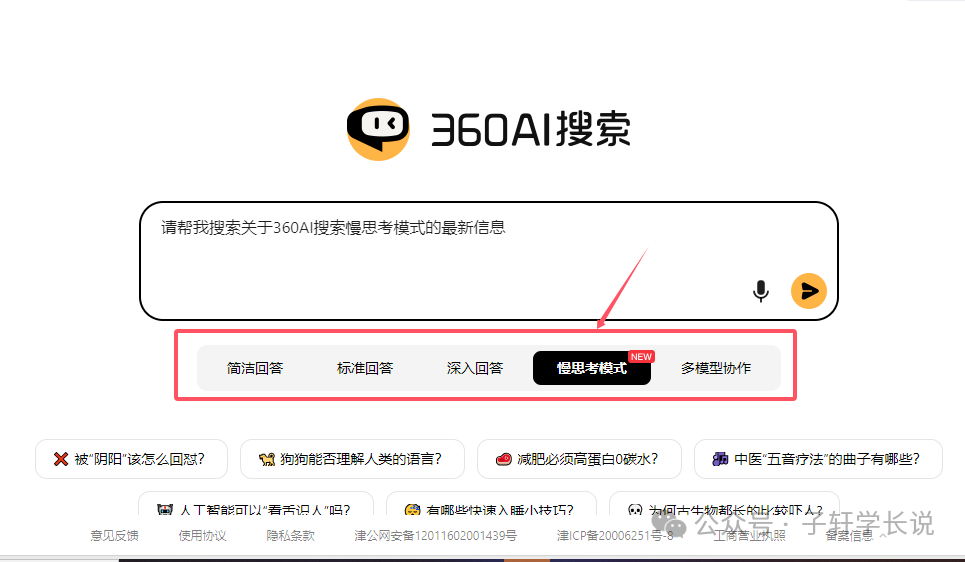This screenshot has height=562, width=965.
Task: Open suggestion 中医"五音疗法"的曲子有哪些?
Action: point(819,459)
